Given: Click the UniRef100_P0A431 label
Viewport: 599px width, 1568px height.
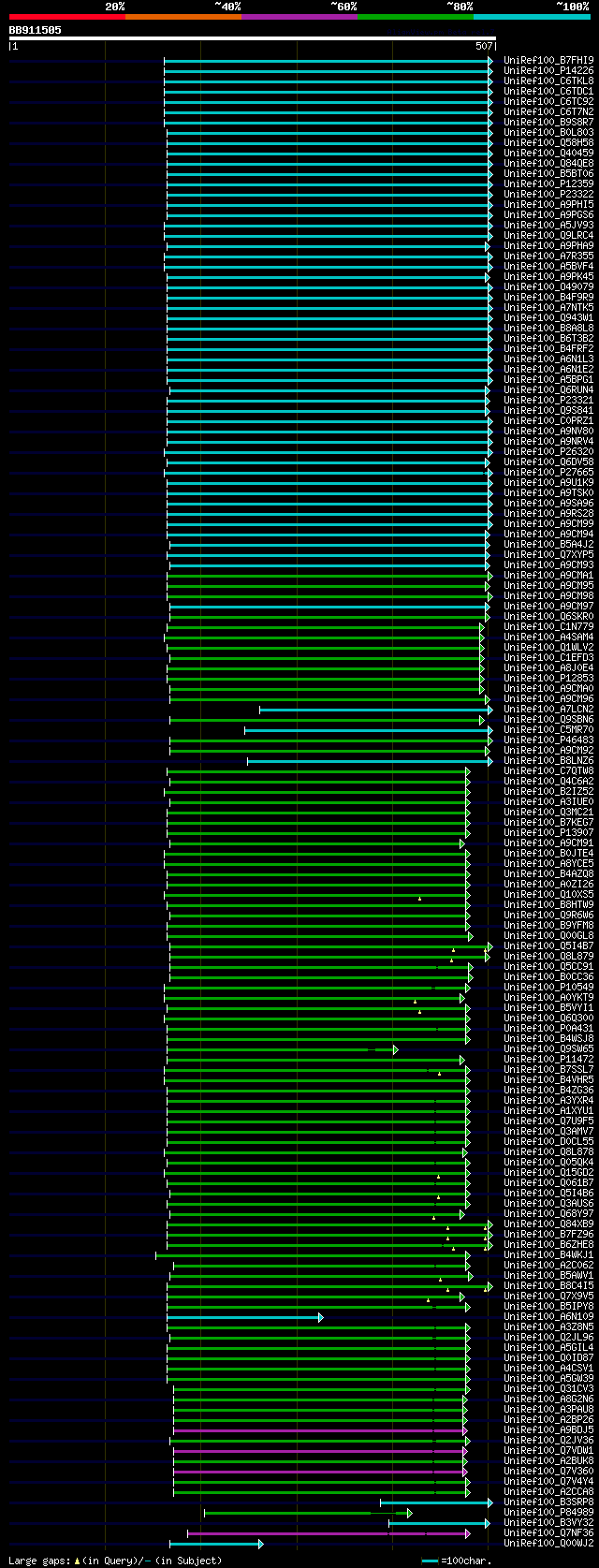Looking at the screenshot, I should tap(548, 1028).
